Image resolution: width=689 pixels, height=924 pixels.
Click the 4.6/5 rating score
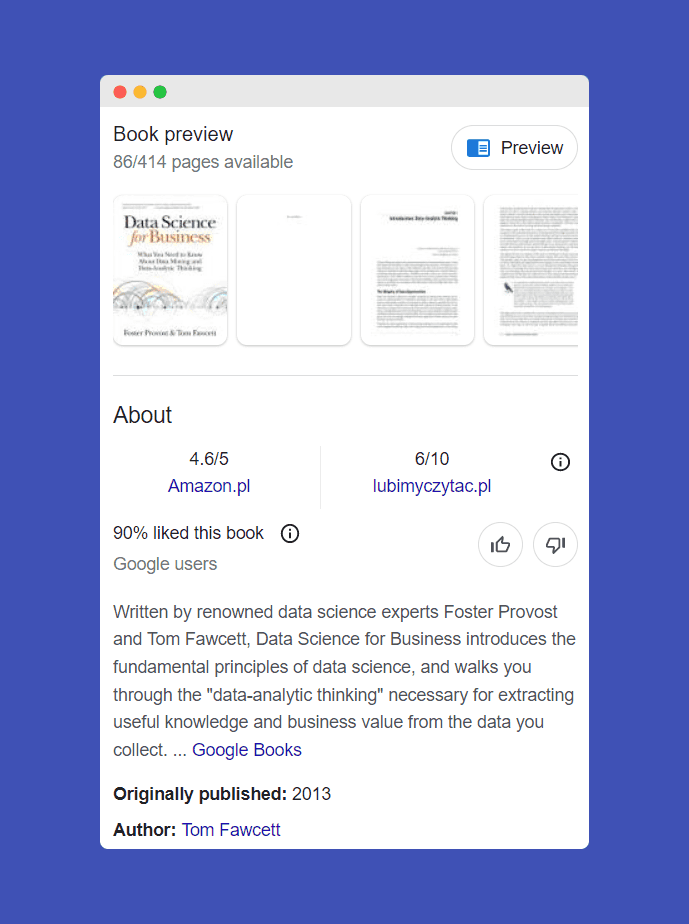209,459
